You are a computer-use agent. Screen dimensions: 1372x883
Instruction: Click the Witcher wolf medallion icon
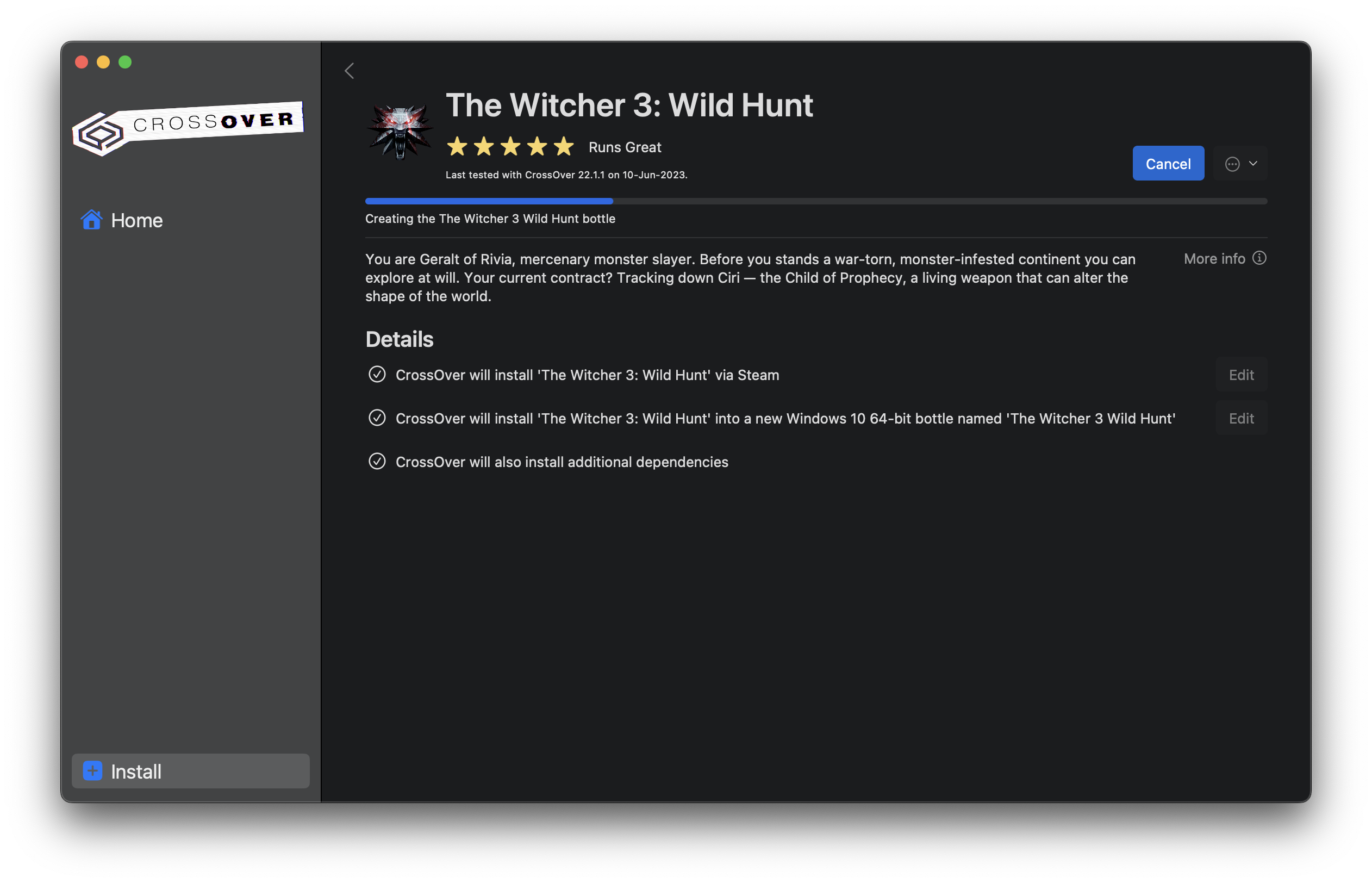coord(400,132)
